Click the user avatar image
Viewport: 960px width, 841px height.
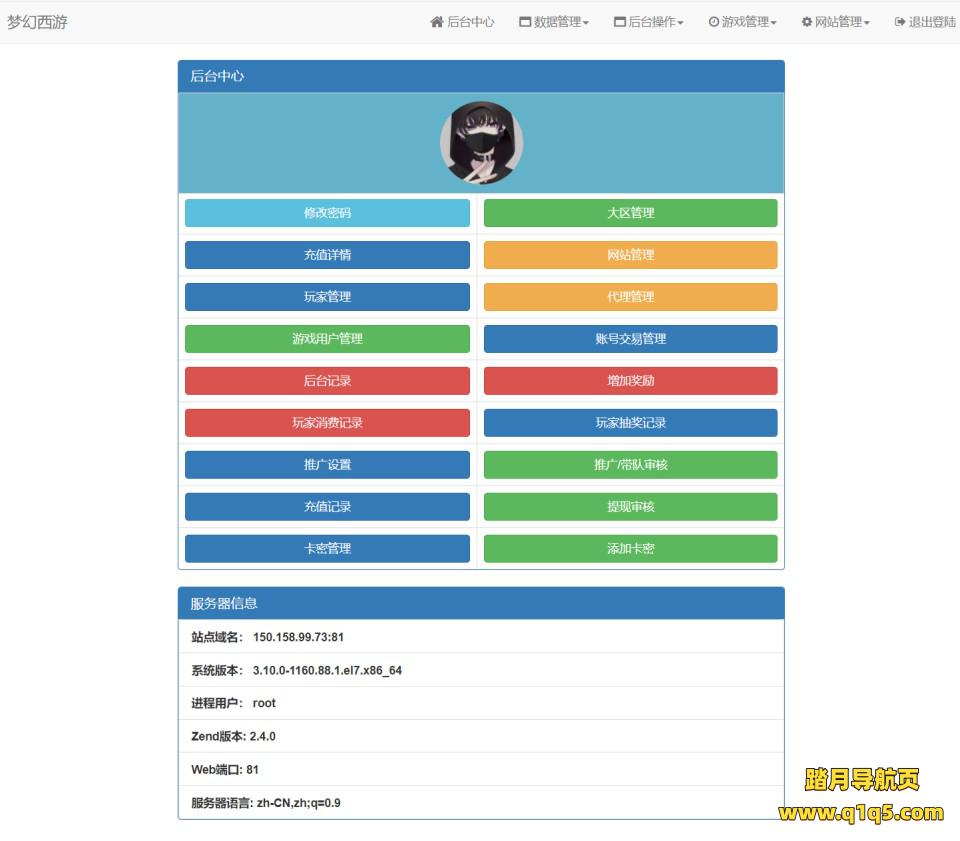[x=481, y=141]
